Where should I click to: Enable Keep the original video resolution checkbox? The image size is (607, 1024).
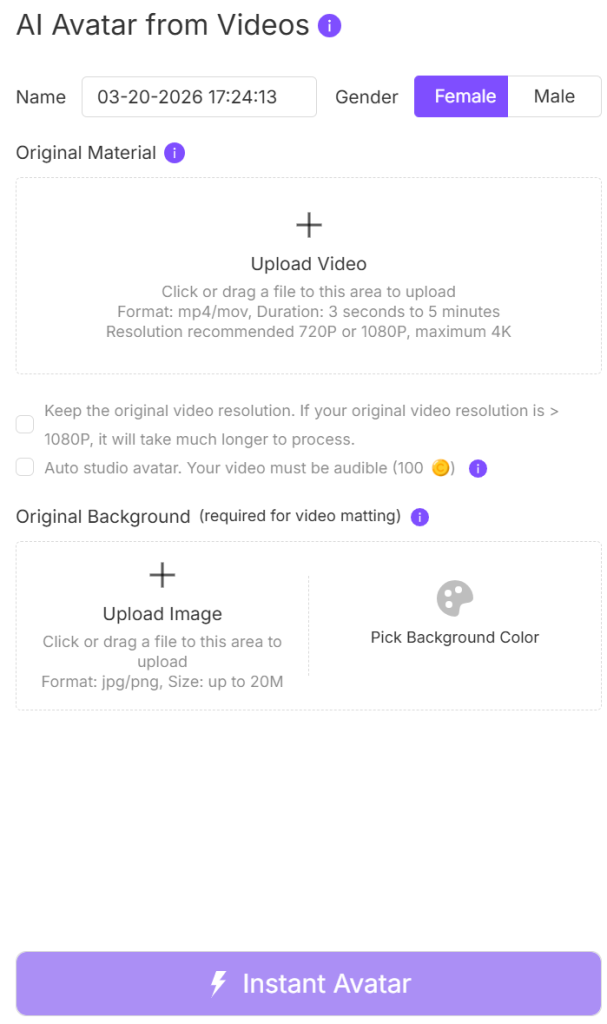pos(25,424)
